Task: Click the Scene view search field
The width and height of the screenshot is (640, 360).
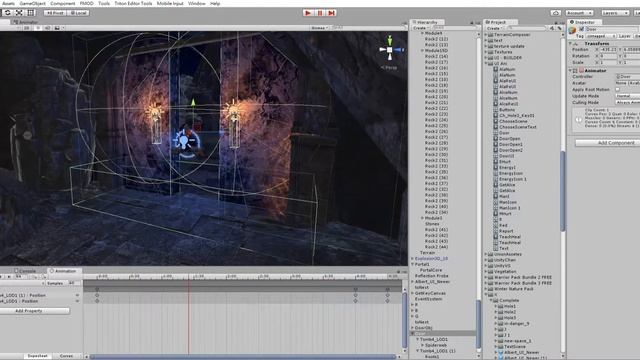Action: point(369,28)
